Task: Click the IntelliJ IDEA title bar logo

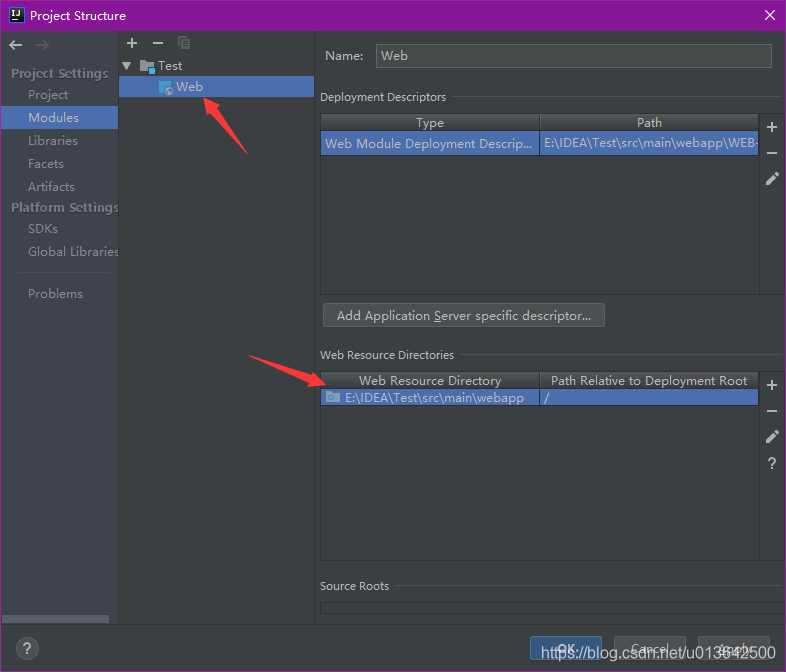Action: (17, 15)
